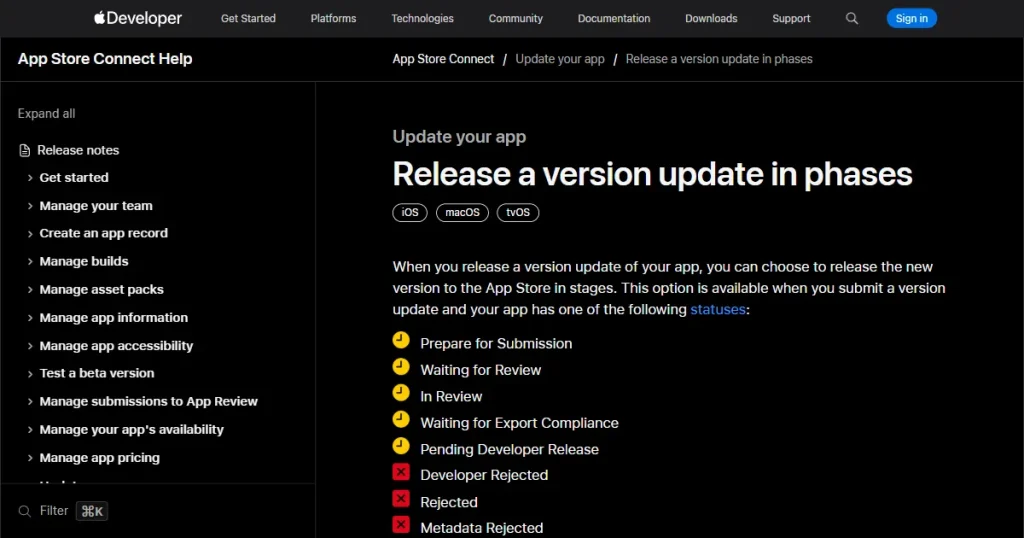The height and width of the screenshot is (538, 1024).
Task: Click clock icon beside Pending Developer Release
Action: 401,446
